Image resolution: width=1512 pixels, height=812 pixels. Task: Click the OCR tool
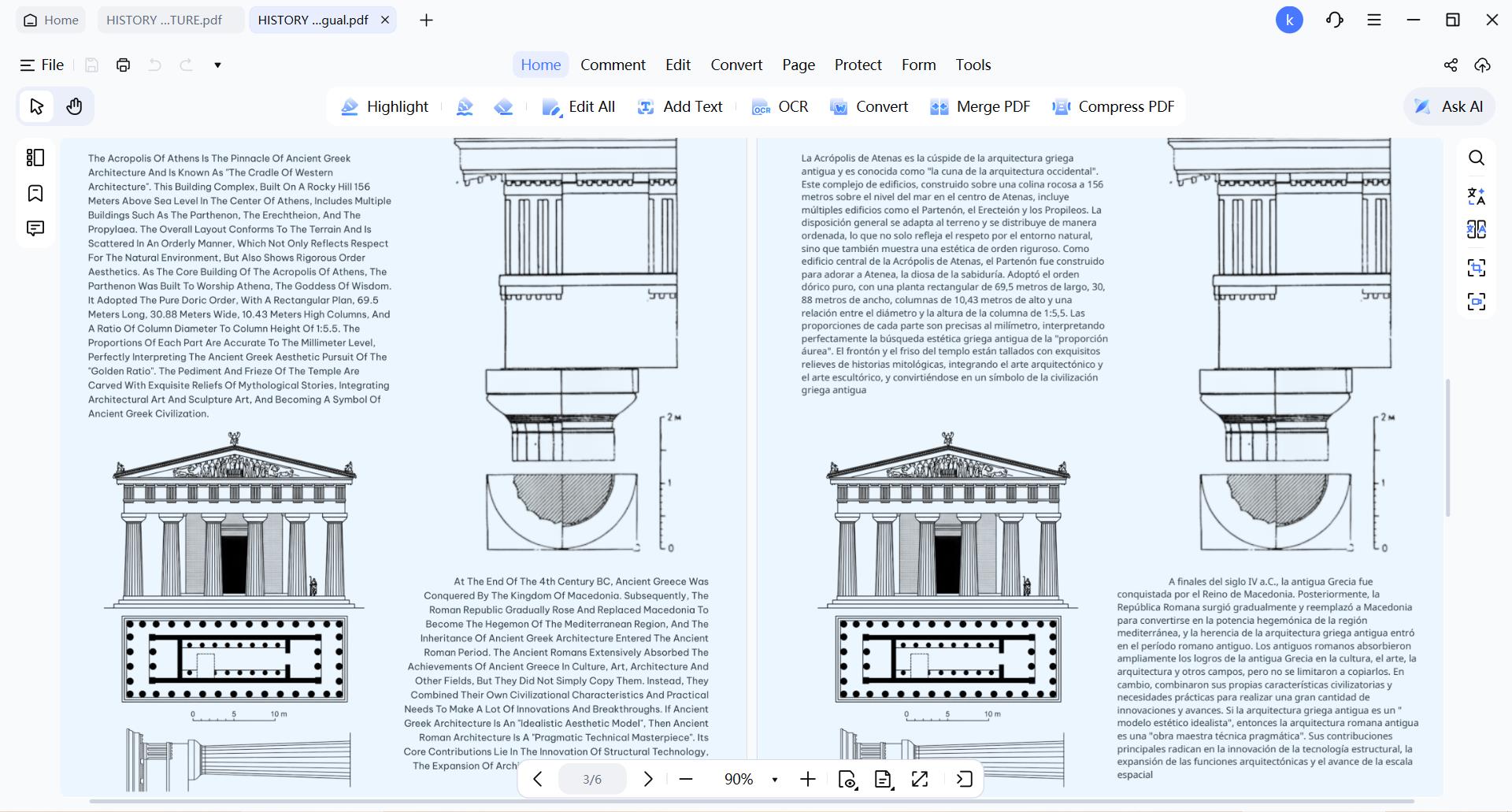pos(780,106)
